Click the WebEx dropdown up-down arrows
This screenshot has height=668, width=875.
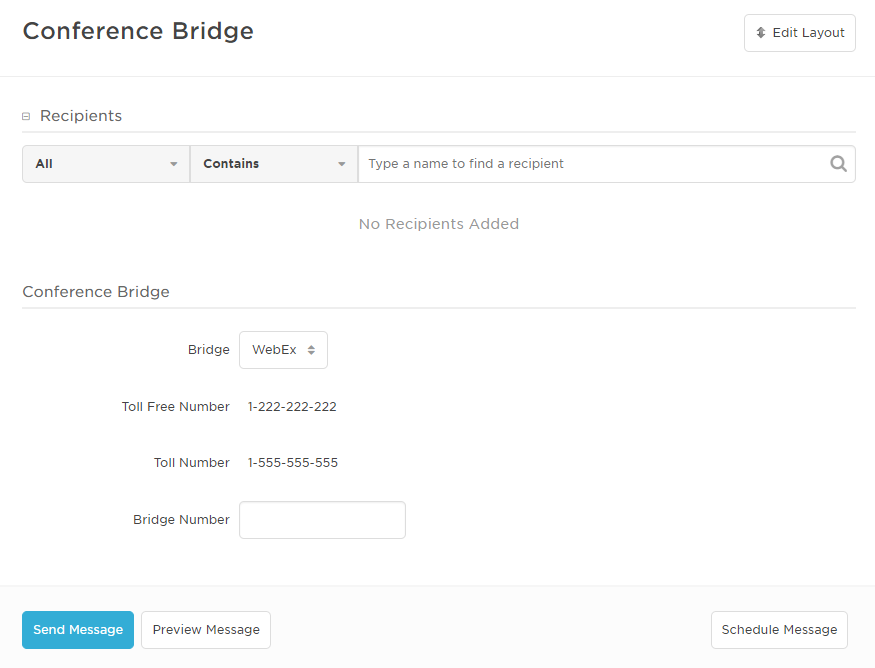click(311, 350)
